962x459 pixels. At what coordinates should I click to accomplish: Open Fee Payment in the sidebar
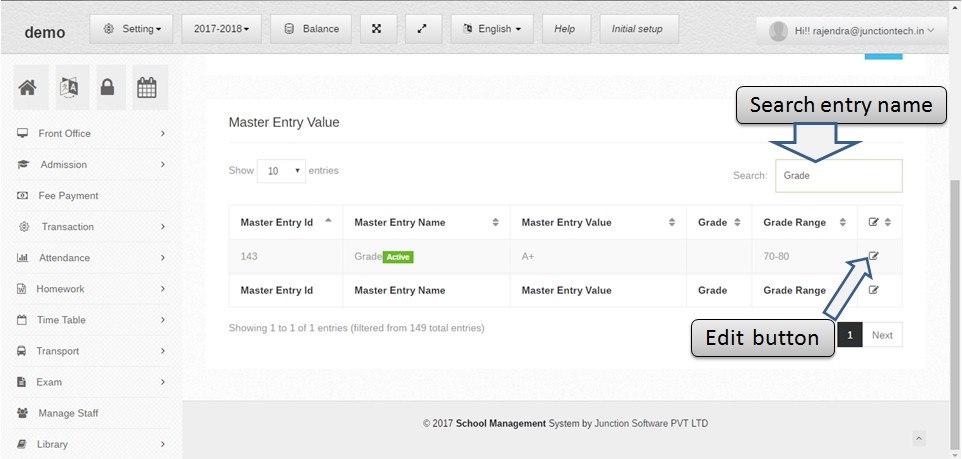pyautogui.click(x=91, y=196)
